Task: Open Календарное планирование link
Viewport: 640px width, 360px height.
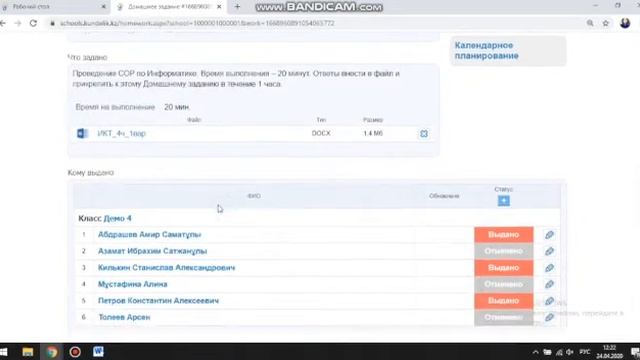Action: 487,51
